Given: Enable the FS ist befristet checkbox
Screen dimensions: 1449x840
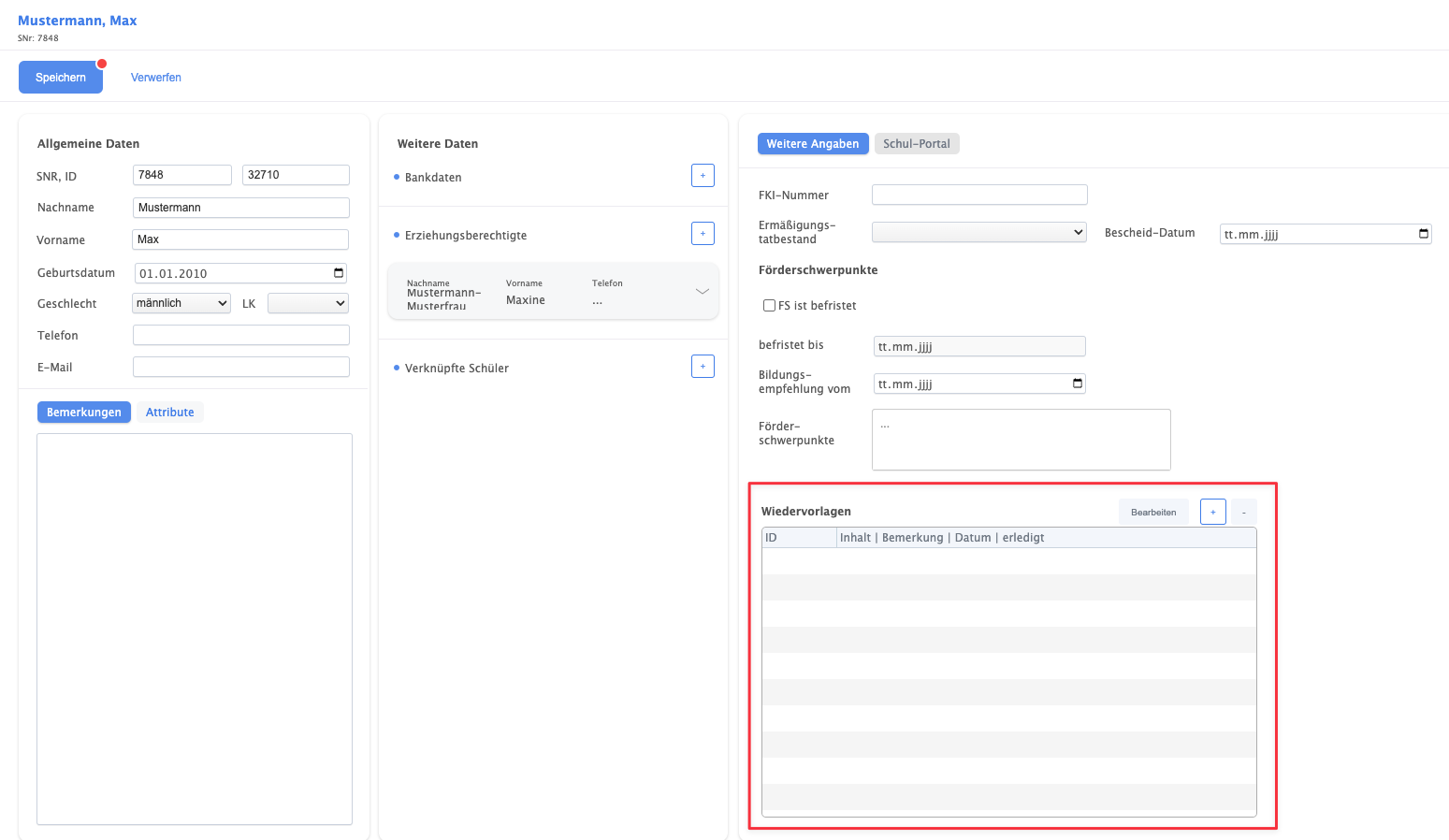Looking at the screenshot, I should pyautogui.click(x=769, y=306).
